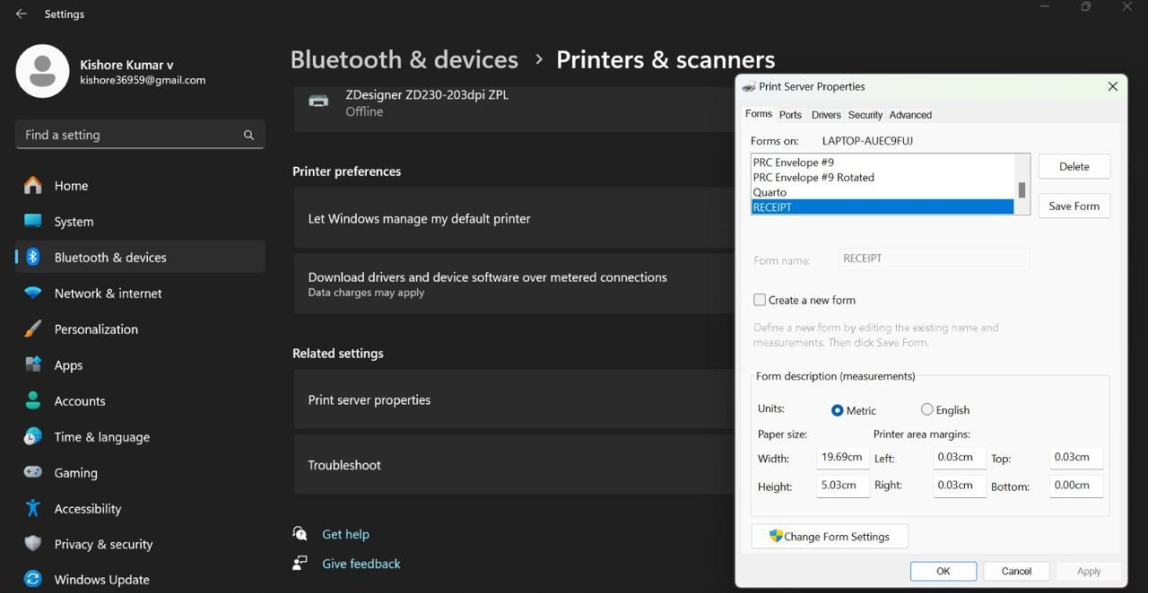
Task: Open the user profile avatar
Action: pyautogui.click(x=43, y=71)
